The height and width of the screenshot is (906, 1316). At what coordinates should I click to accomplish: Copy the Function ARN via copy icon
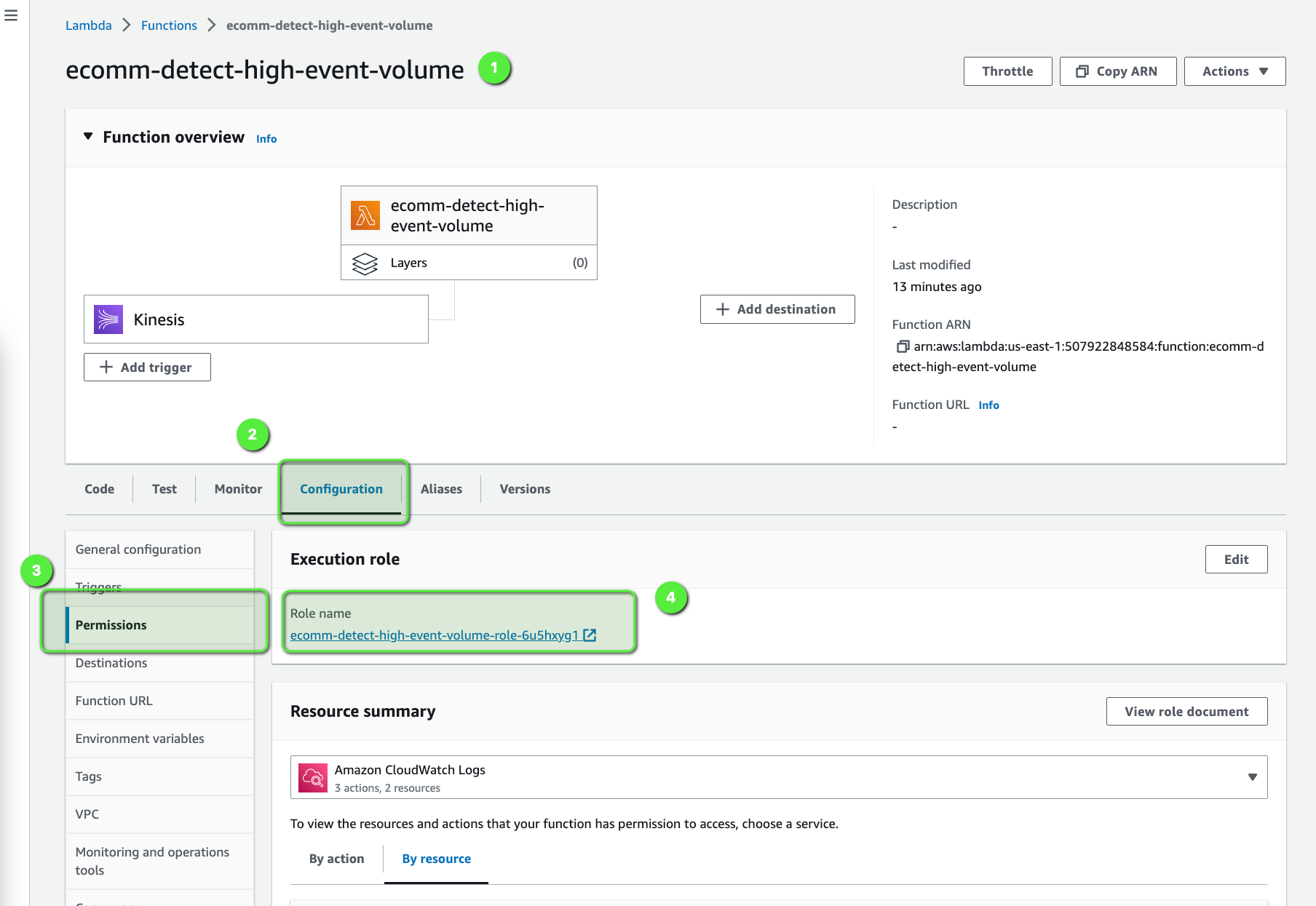(903, 346)
